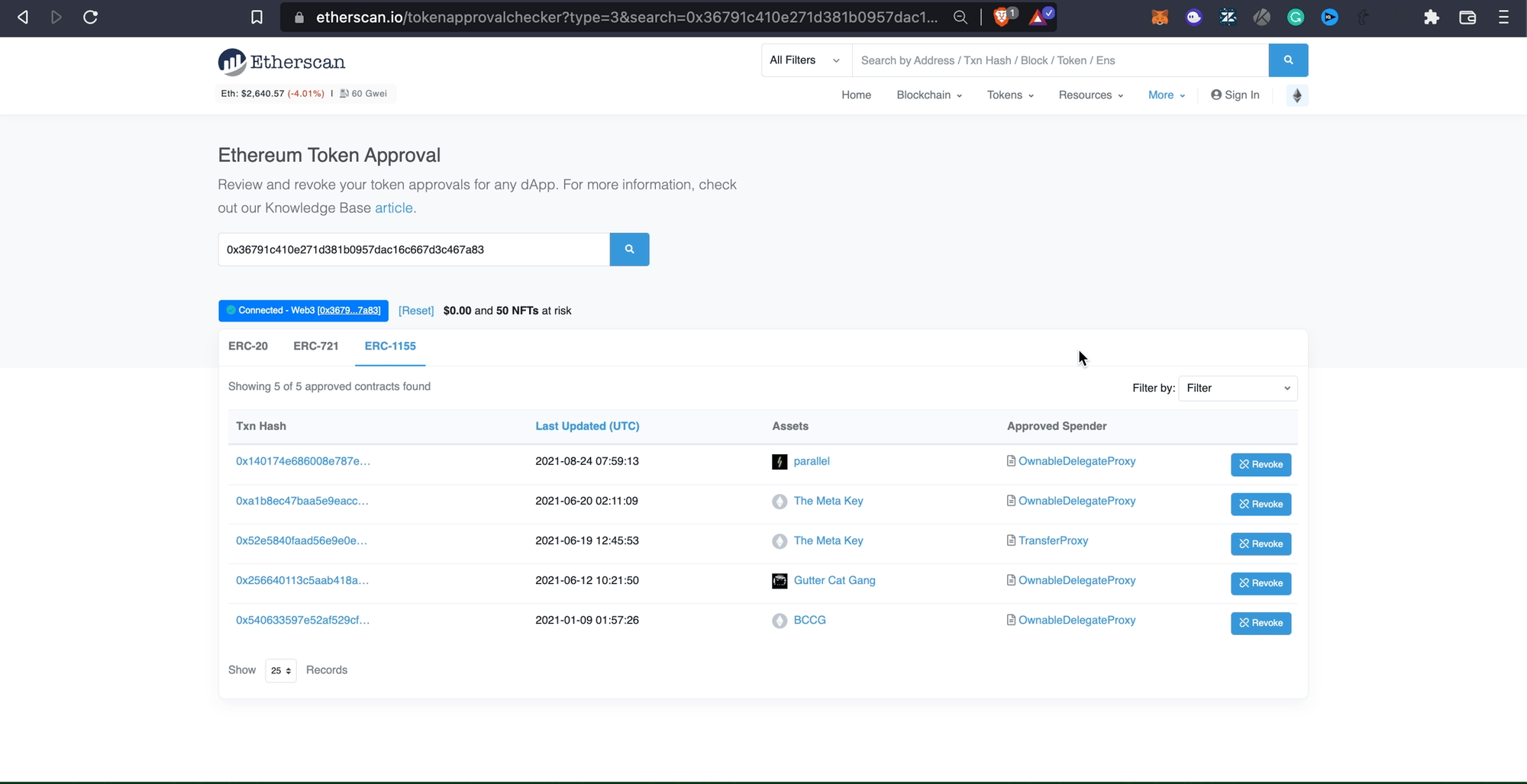Change records per page selector

pyautogui.click(x=281, y=670)
